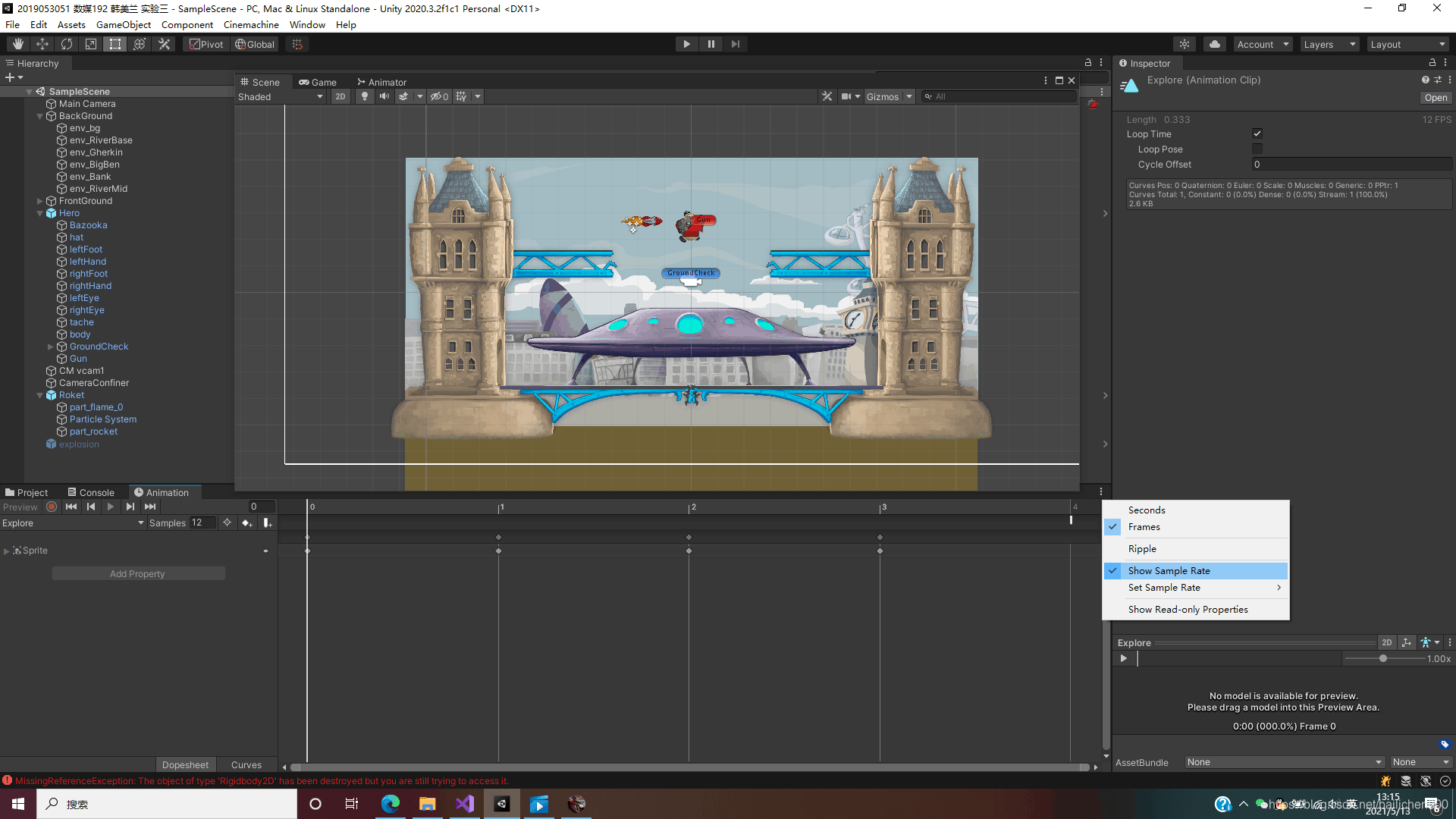Expand the FrontGround hierarchy node
The image size is (1456, 819).
tap(40, 201)
